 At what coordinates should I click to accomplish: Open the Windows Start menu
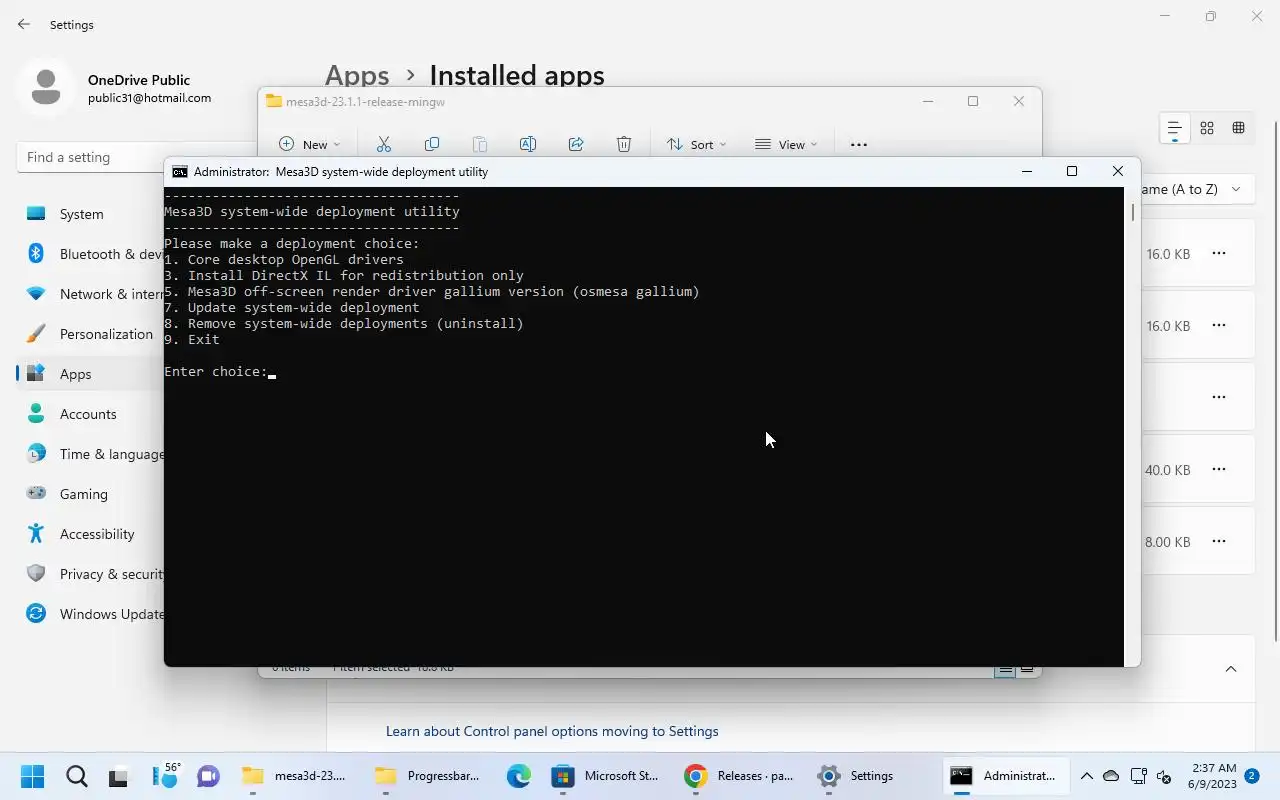click(x=33, y=776)
